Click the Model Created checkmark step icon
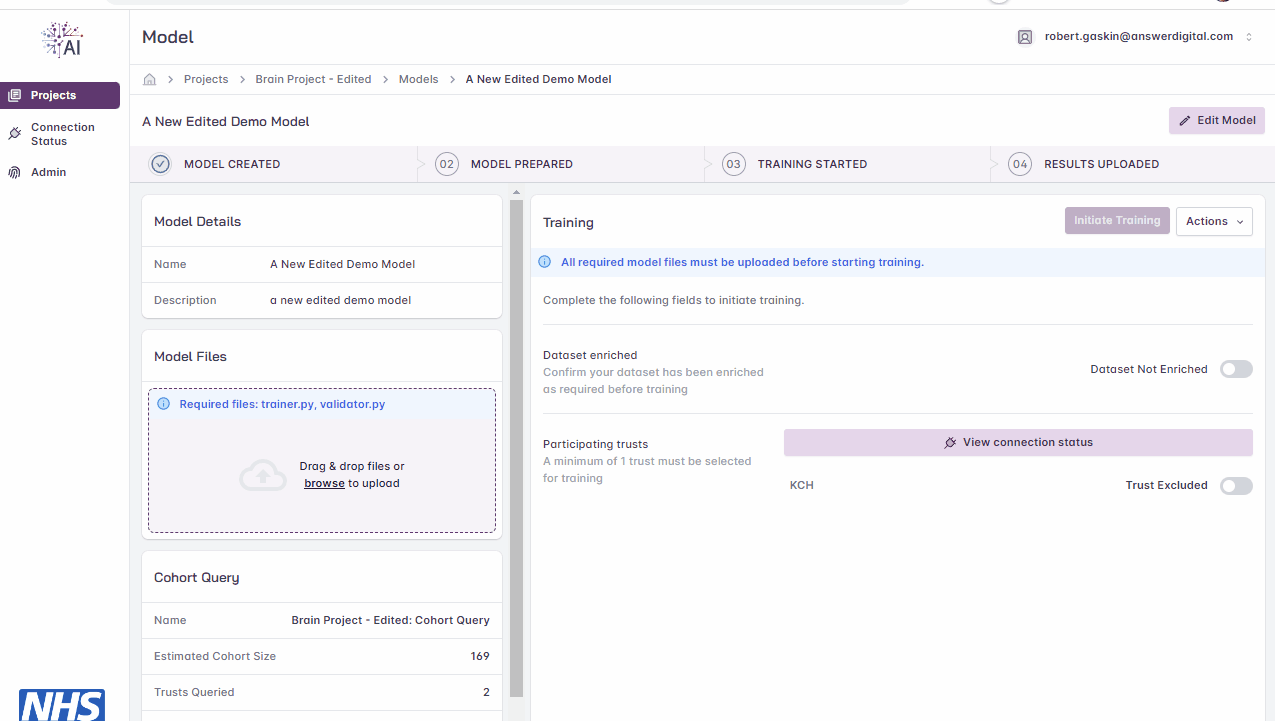The height and width of the screenshot is (721, 1275). (x=160, y=164)
